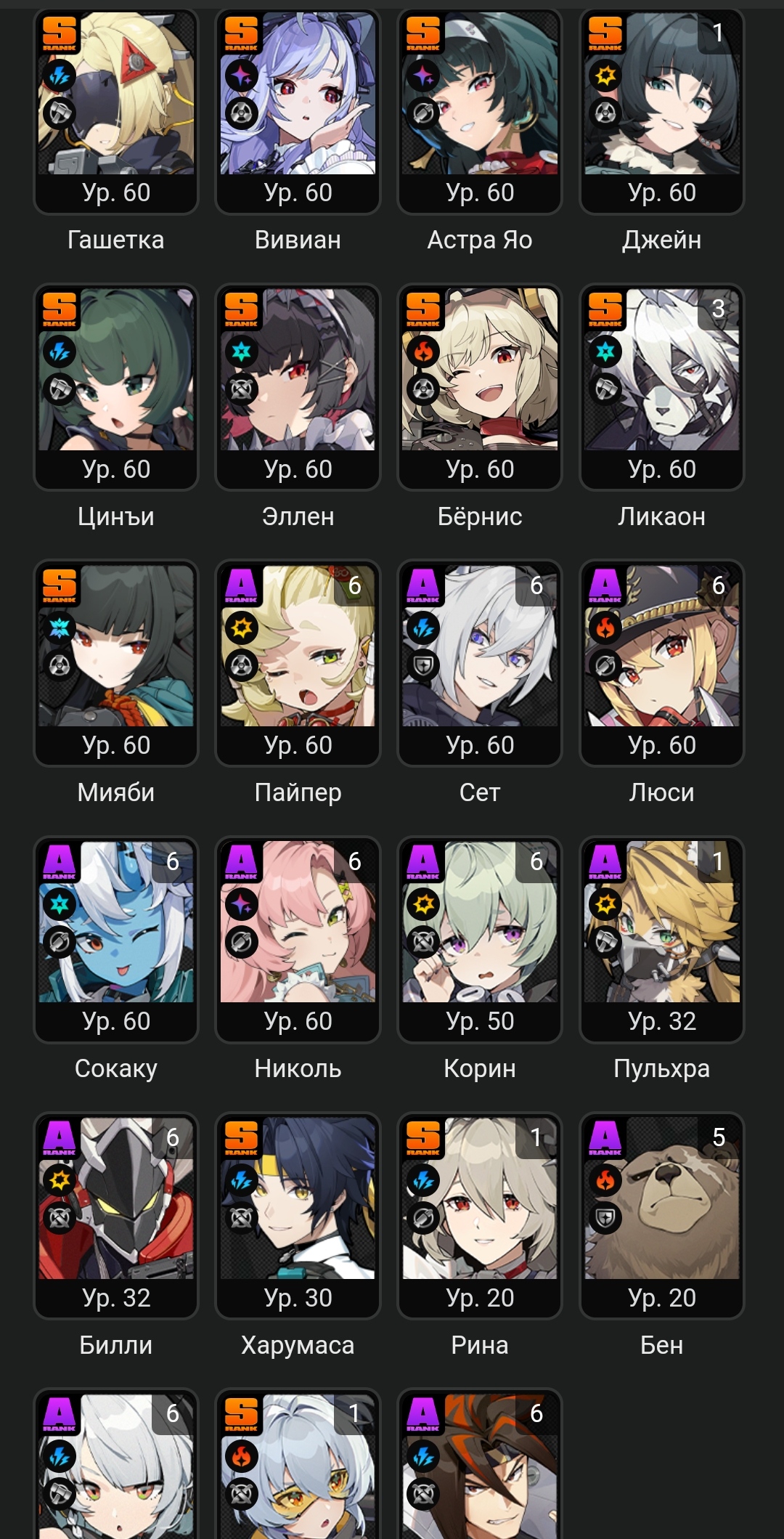Click the ether element icon on Вивиан's card

coord(242,76)
